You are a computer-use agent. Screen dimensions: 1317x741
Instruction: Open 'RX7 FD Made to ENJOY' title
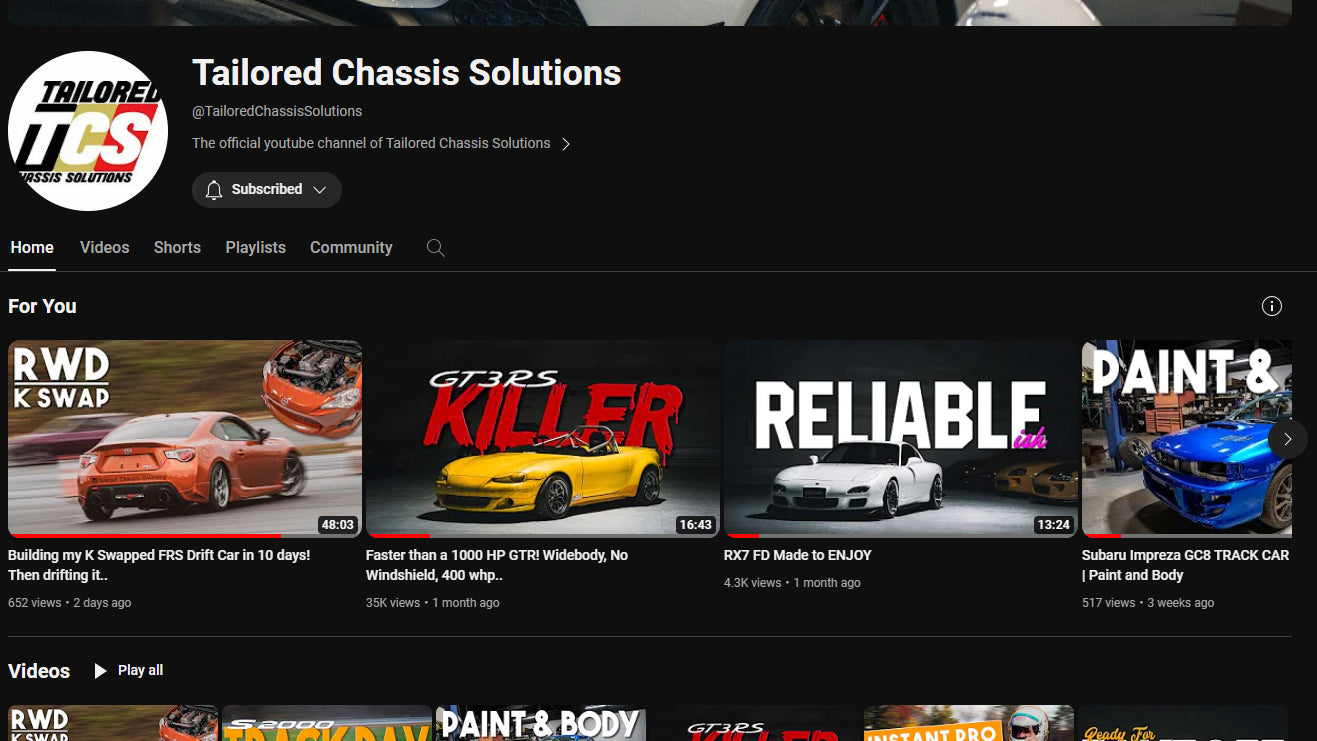[x=798, y=555]
